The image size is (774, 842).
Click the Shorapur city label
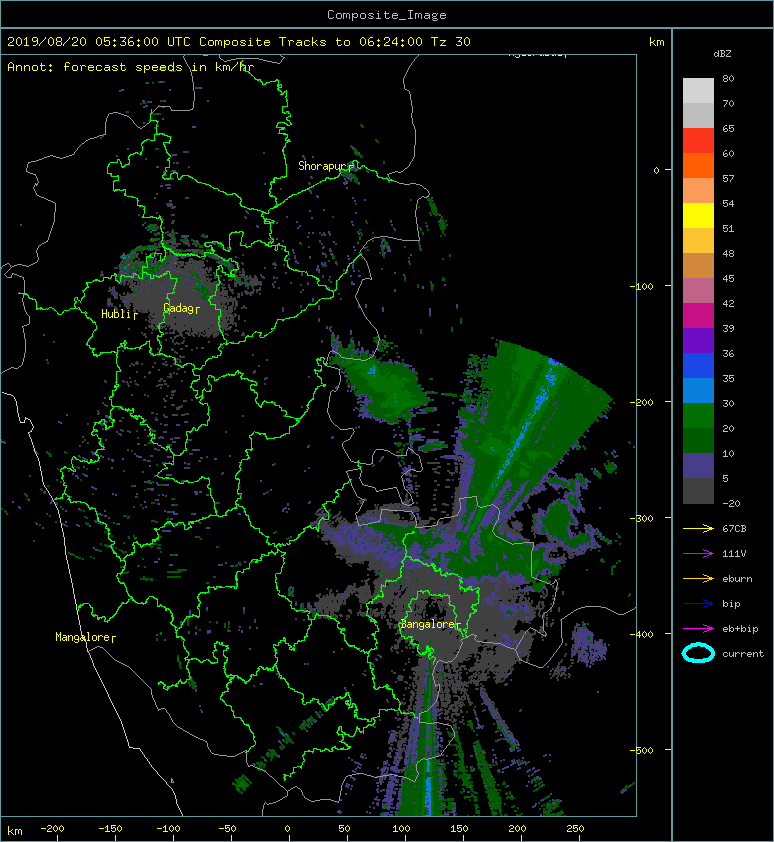(x=324, y=166)
